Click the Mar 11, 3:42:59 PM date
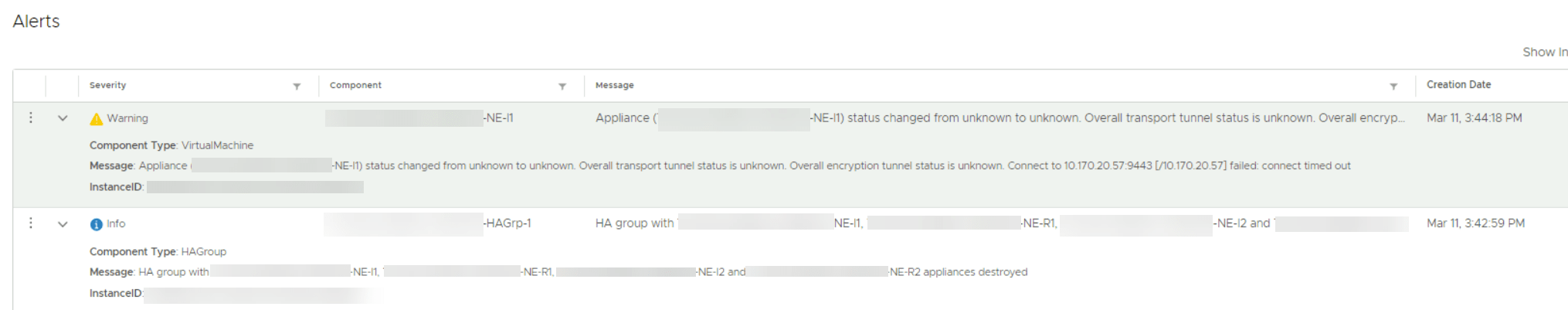The width and height of the screenshot is (1568, 310). [1475, 223]
